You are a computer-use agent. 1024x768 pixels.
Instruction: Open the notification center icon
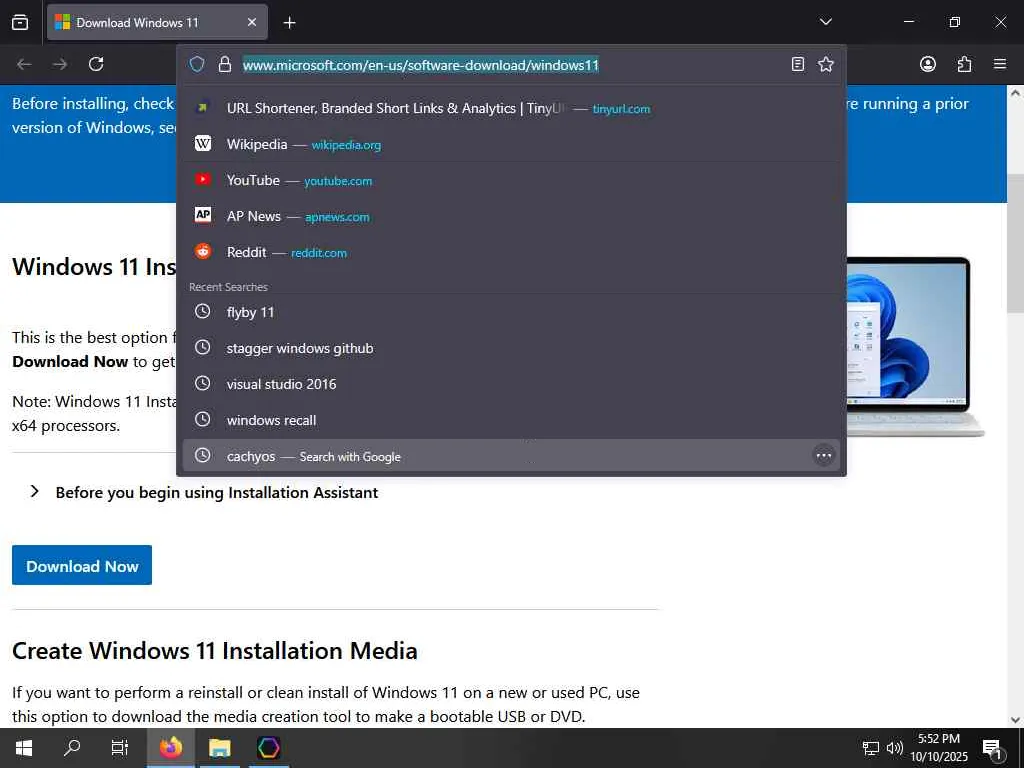[x=993, y=748]
